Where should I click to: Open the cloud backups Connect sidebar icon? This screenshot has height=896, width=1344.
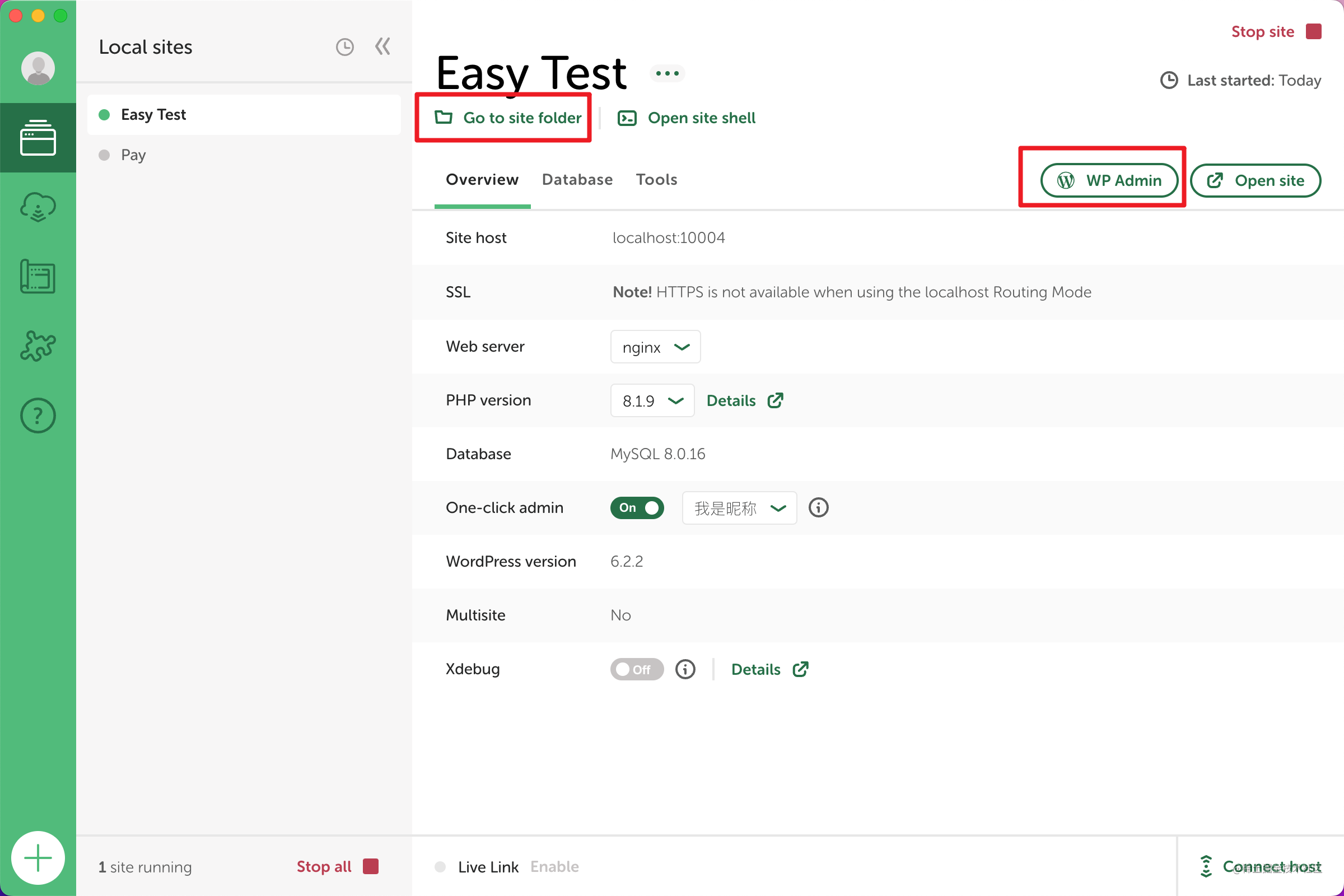pos(38,207)
